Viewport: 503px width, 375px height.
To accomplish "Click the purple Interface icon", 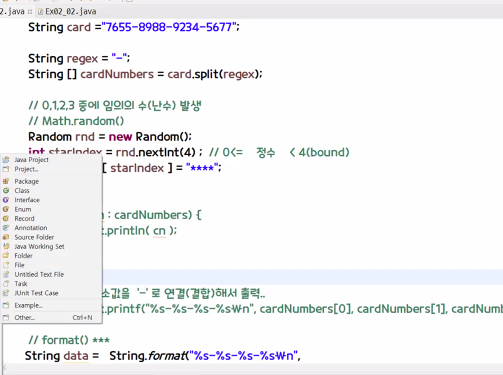I will [6, 200].
